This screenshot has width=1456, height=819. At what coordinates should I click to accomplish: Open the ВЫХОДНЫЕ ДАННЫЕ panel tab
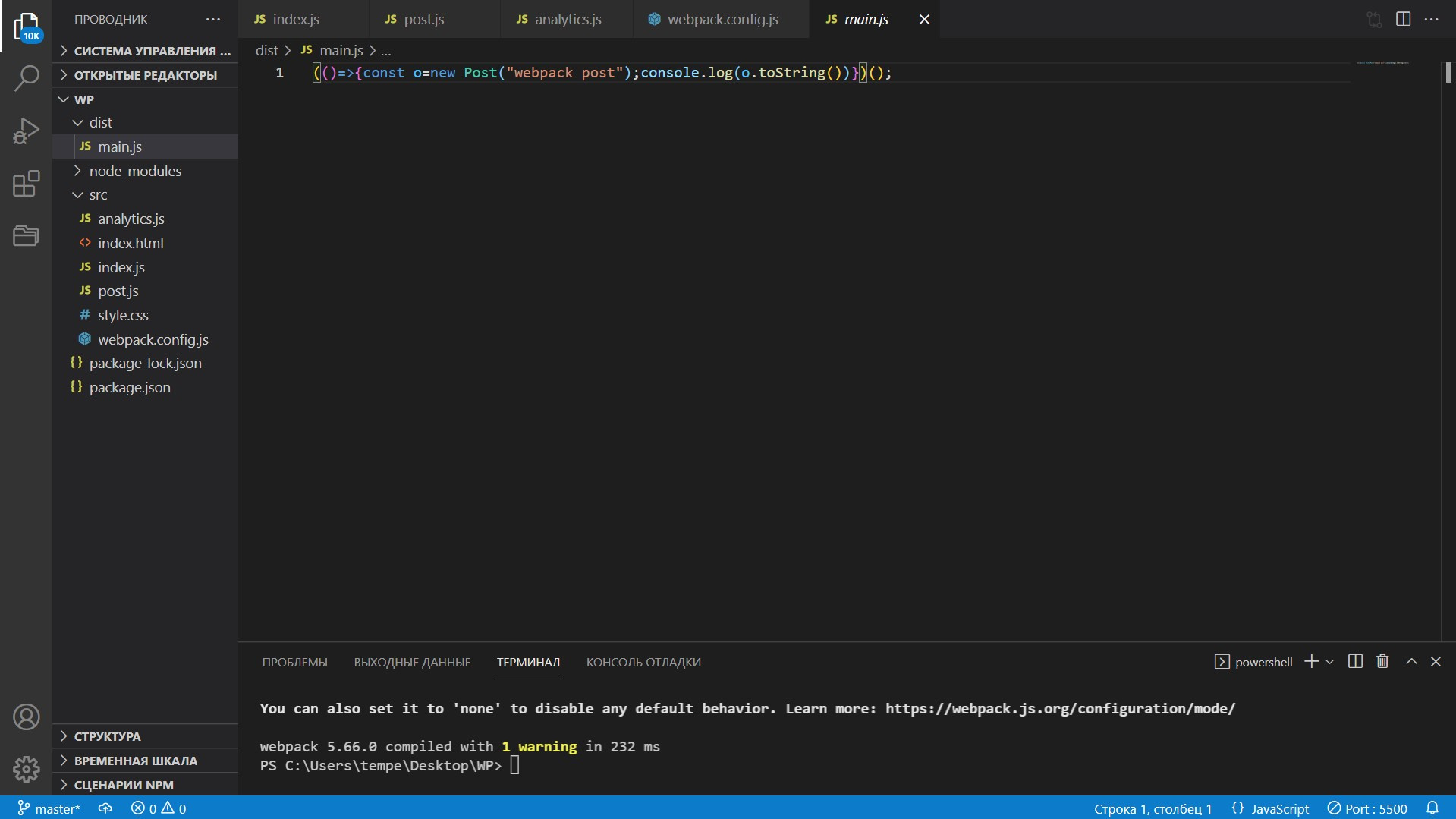(x=412, y=662)
